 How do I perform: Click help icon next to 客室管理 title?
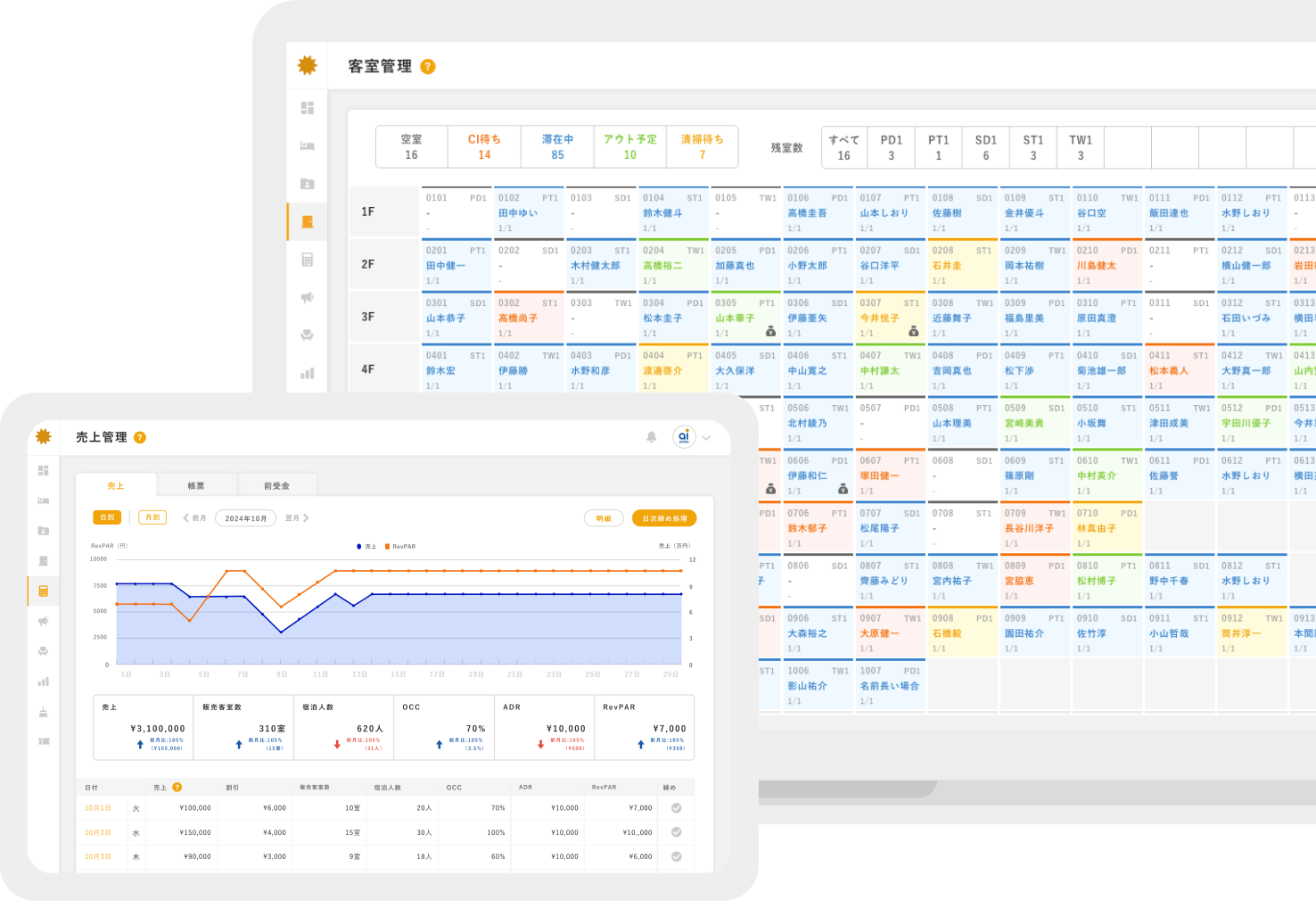point(428,67)
